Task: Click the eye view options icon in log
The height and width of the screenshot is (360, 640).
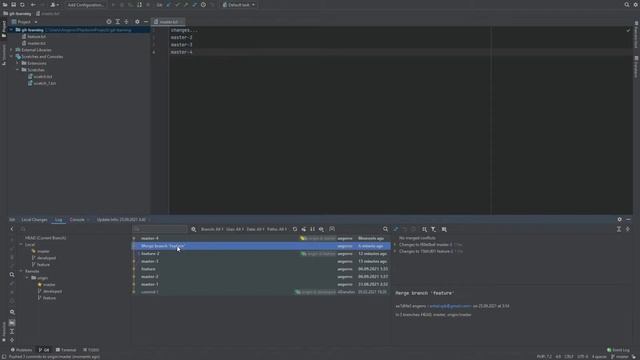Action: tap(321, 229)
